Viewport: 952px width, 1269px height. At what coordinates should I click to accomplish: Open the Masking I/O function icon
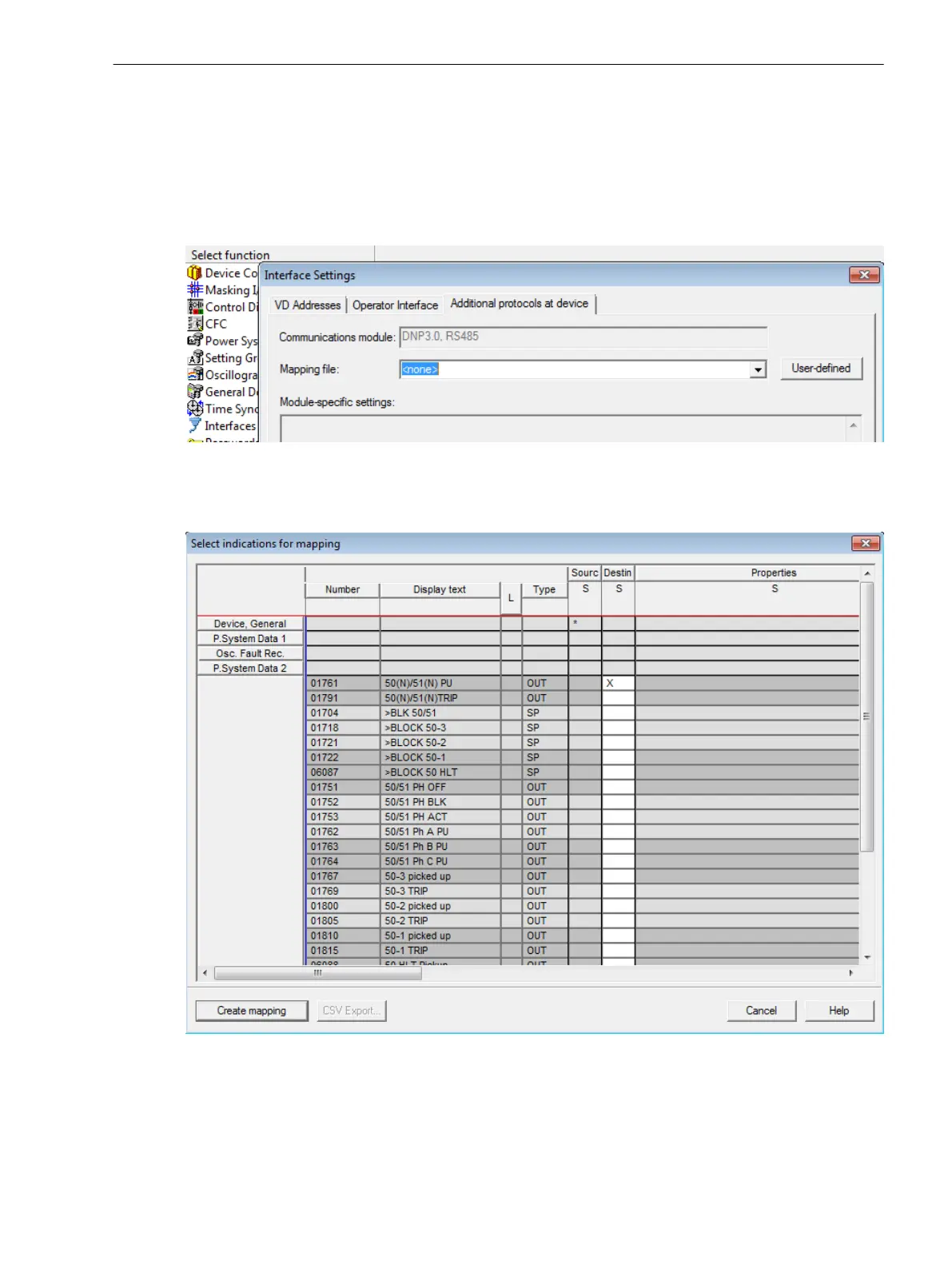pos(194,289)
